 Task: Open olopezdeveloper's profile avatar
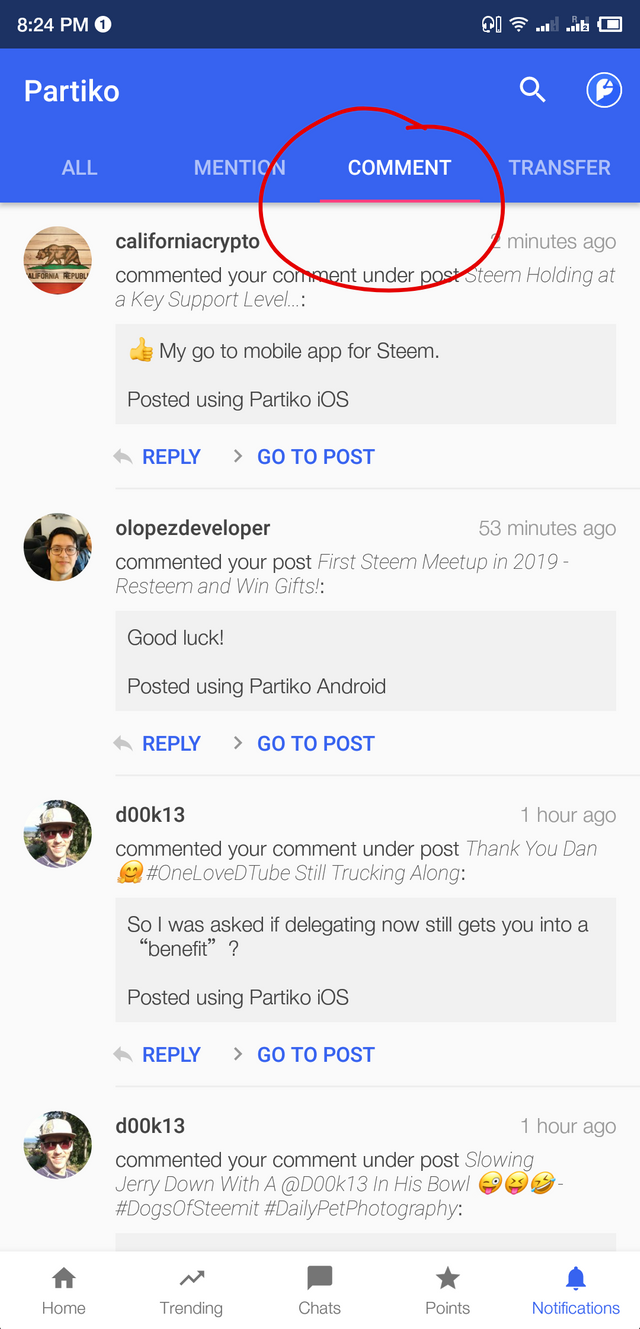click(x=58, y=547)
